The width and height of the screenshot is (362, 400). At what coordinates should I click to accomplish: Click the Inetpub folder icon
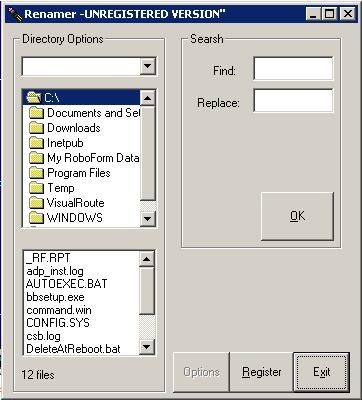(36, 143)
